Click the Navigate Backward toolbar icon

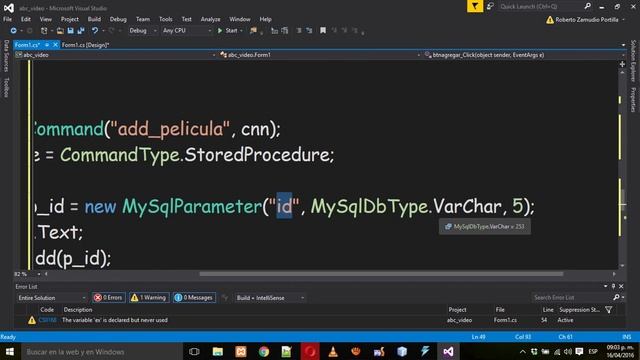pos(13,31)
